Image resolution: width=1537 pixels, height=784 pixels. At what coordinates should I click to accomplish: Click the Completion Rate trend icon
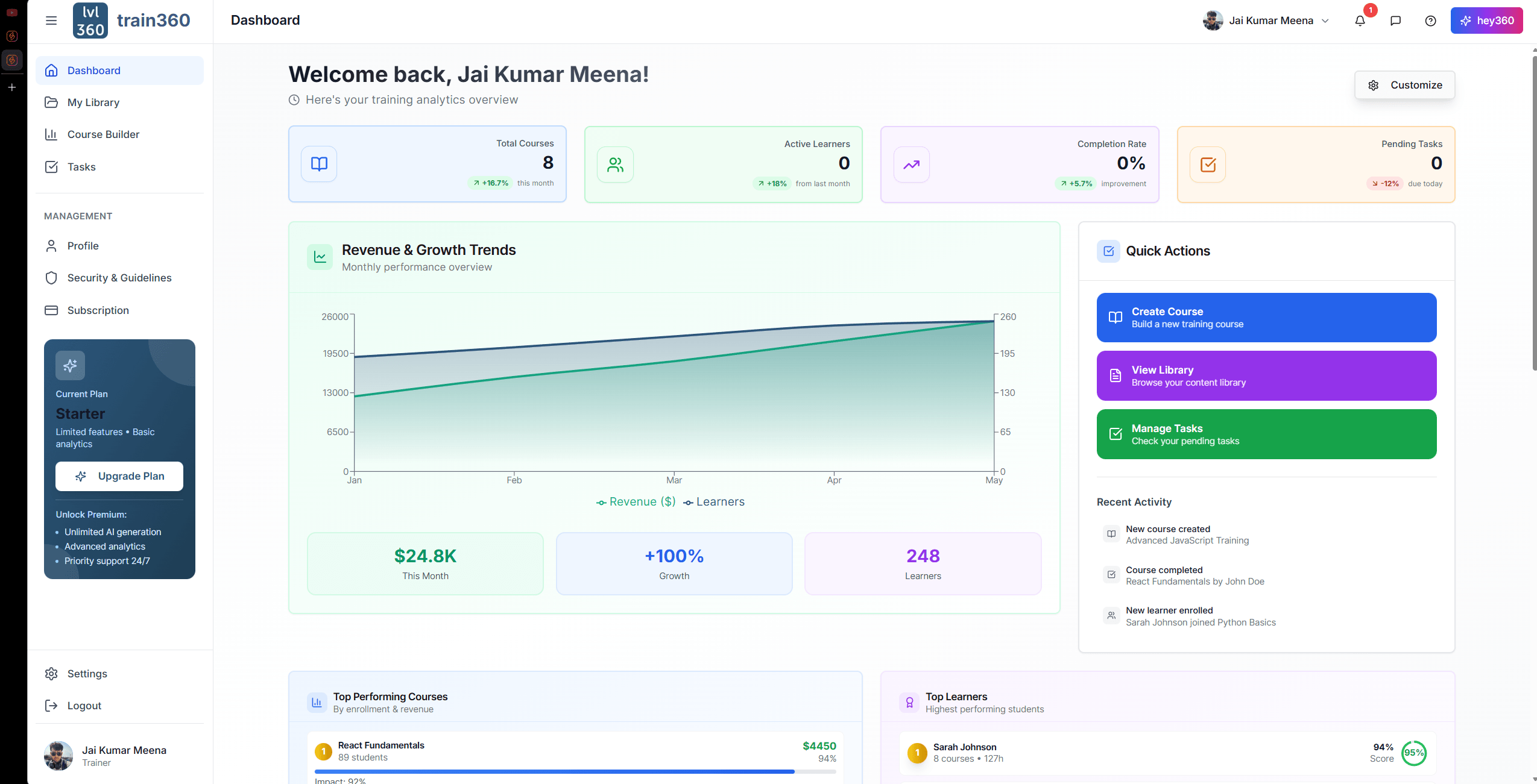point(911,165)
